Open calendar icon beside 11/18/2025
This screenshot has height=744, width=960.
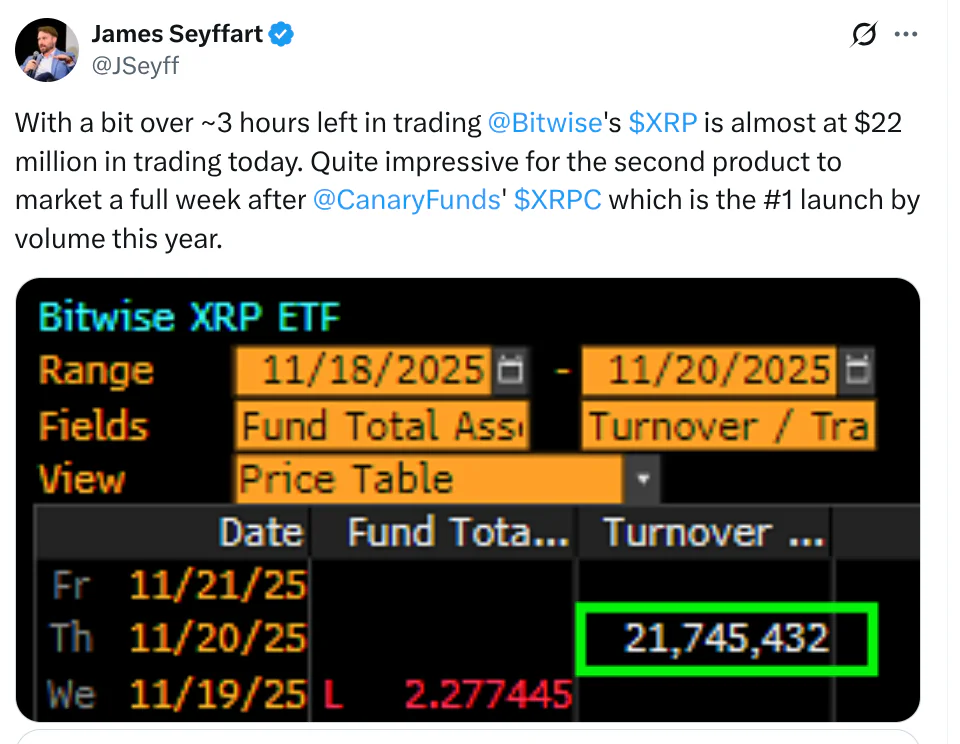pyautogui.click(x=510, y=372)
